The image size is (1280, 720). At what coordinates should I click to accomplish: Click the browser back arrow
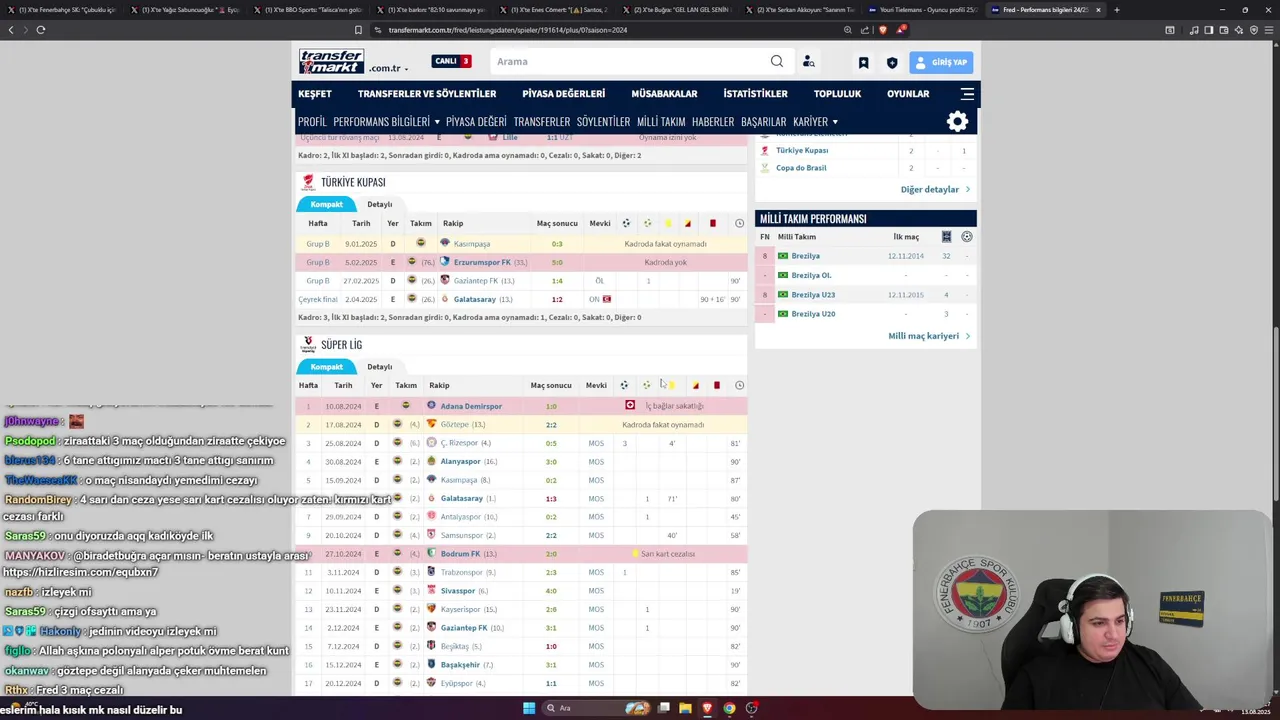pyautogui.click(x=11, y=30)
